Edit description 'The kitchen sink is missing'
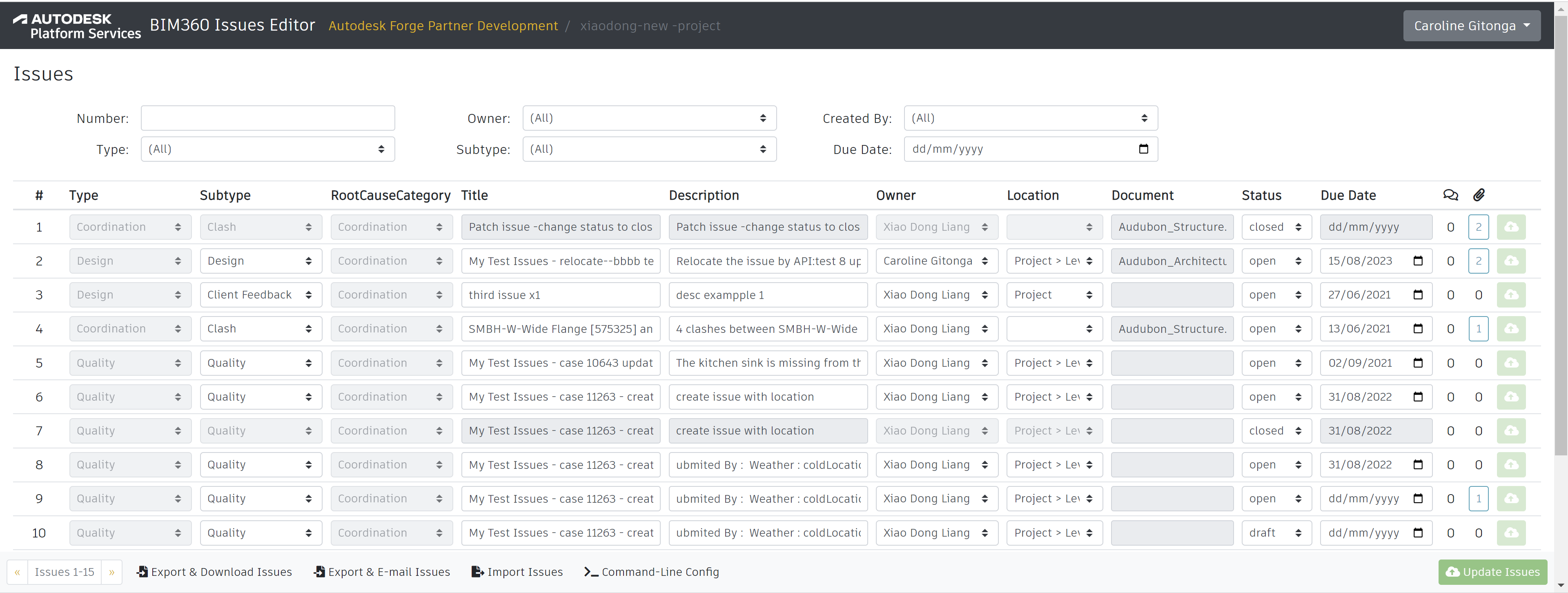Screen dimensions: 1568x593 tap(768, 363)
